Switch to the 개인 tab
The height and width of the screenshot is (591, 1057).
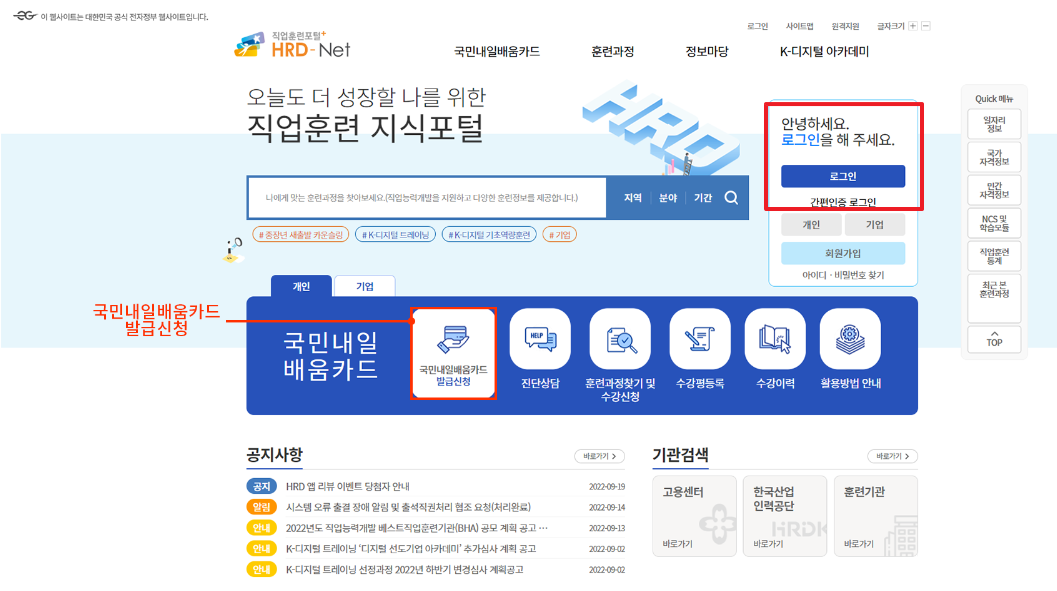(x=301, y=286)
